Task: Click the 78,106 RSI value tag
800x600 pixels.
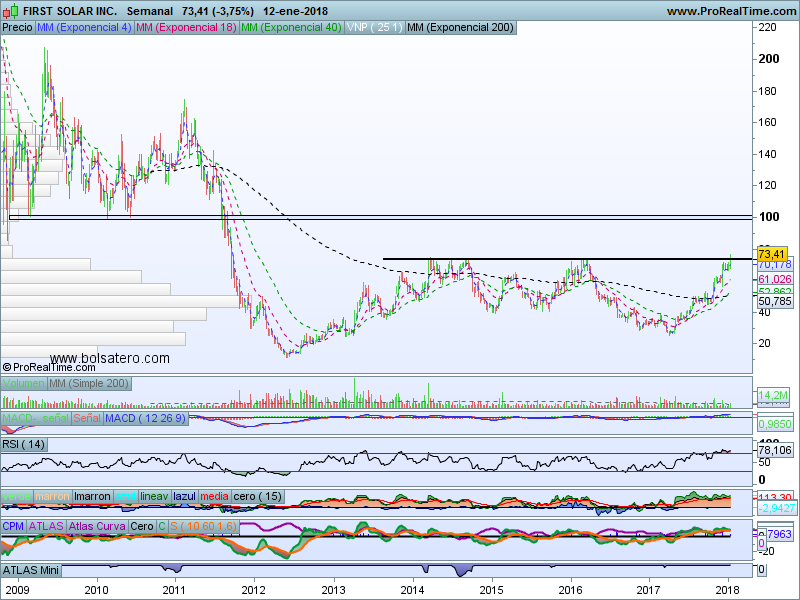Action: [775, 450]
